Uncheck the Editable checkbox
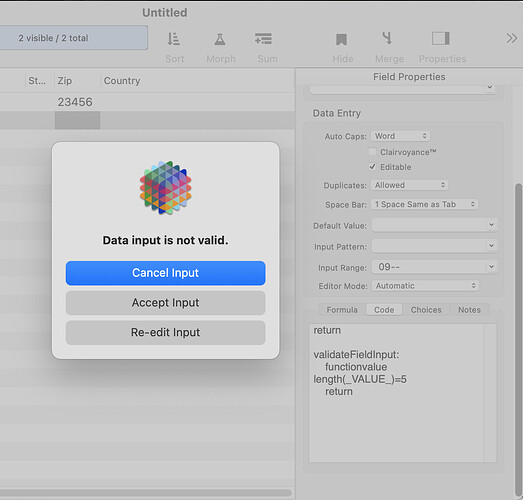The image size is (523, 500). [372, 167]
